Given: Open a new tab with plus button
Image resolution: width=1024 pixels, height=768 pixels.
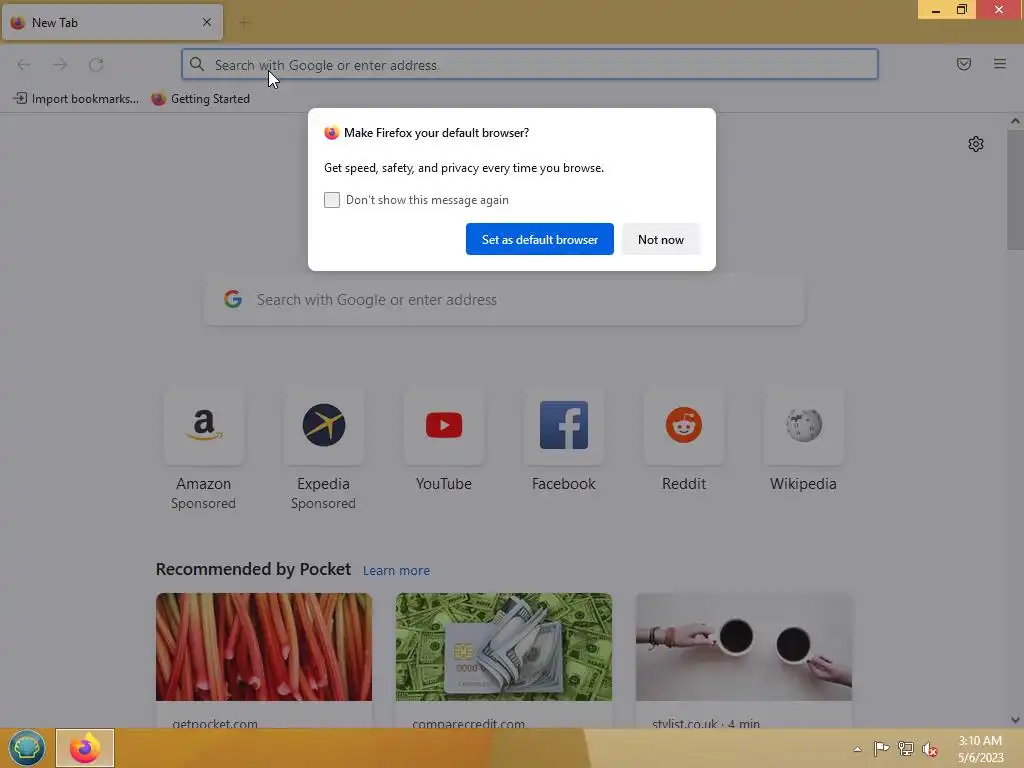Looking at the screenshot, I should point(244,23).
